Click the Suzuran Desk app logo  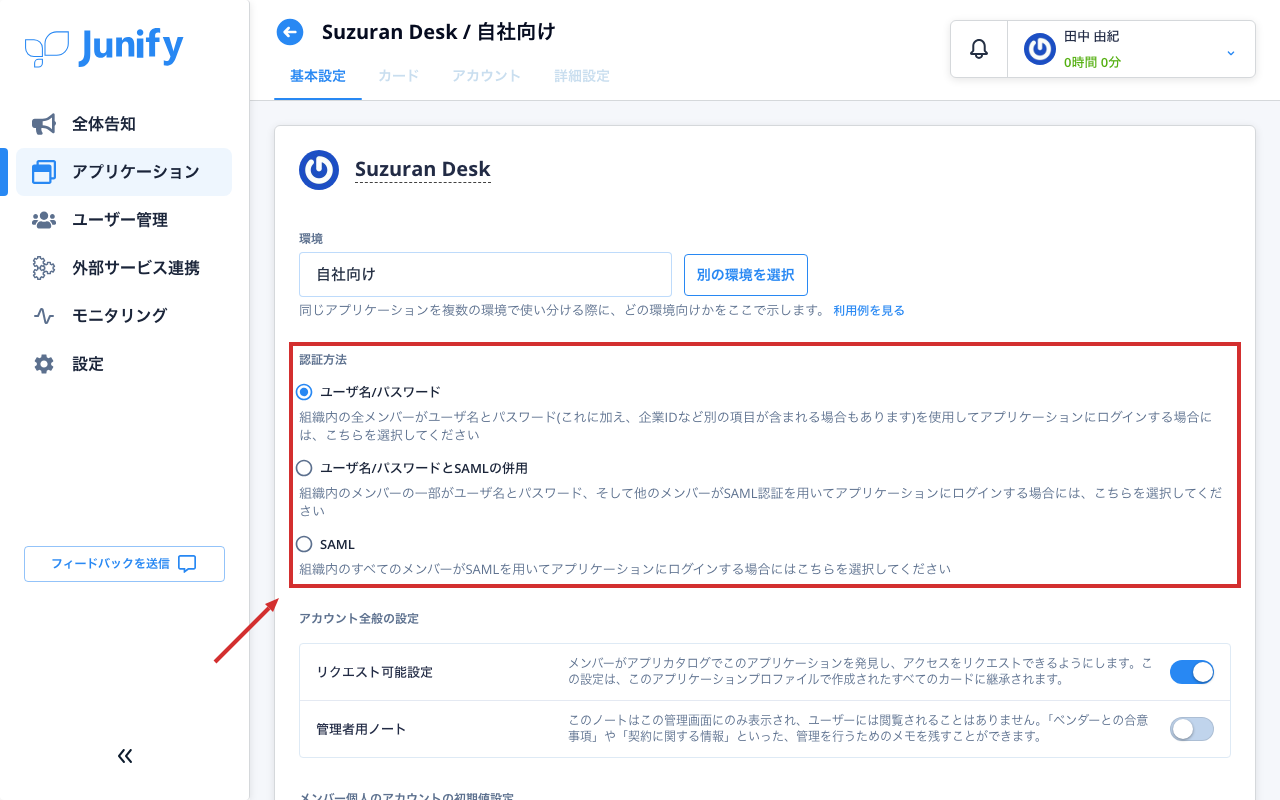coord(319,169)
